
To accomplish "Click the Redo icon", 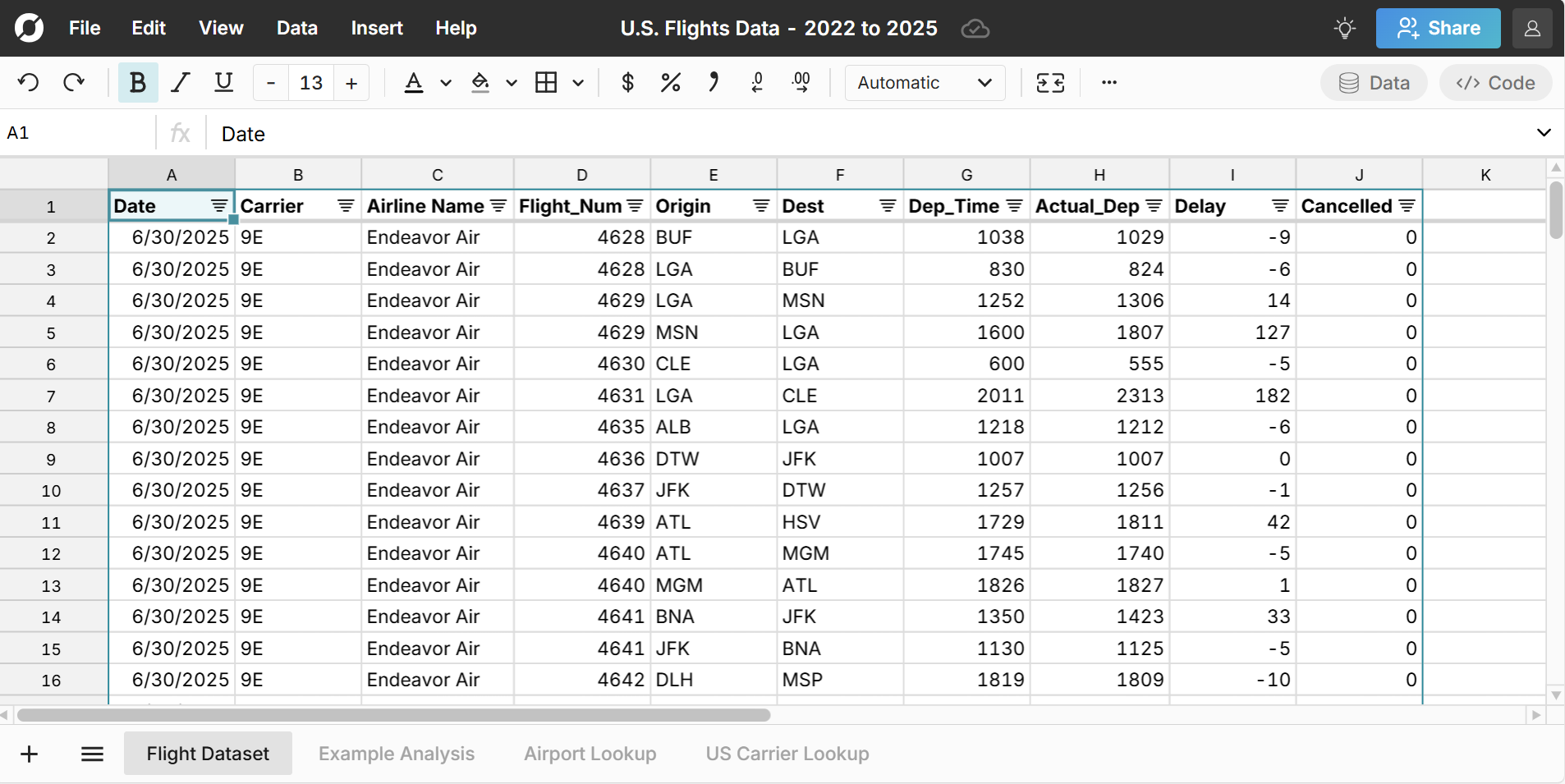I will pyautogui.click(x=74, y=82).
